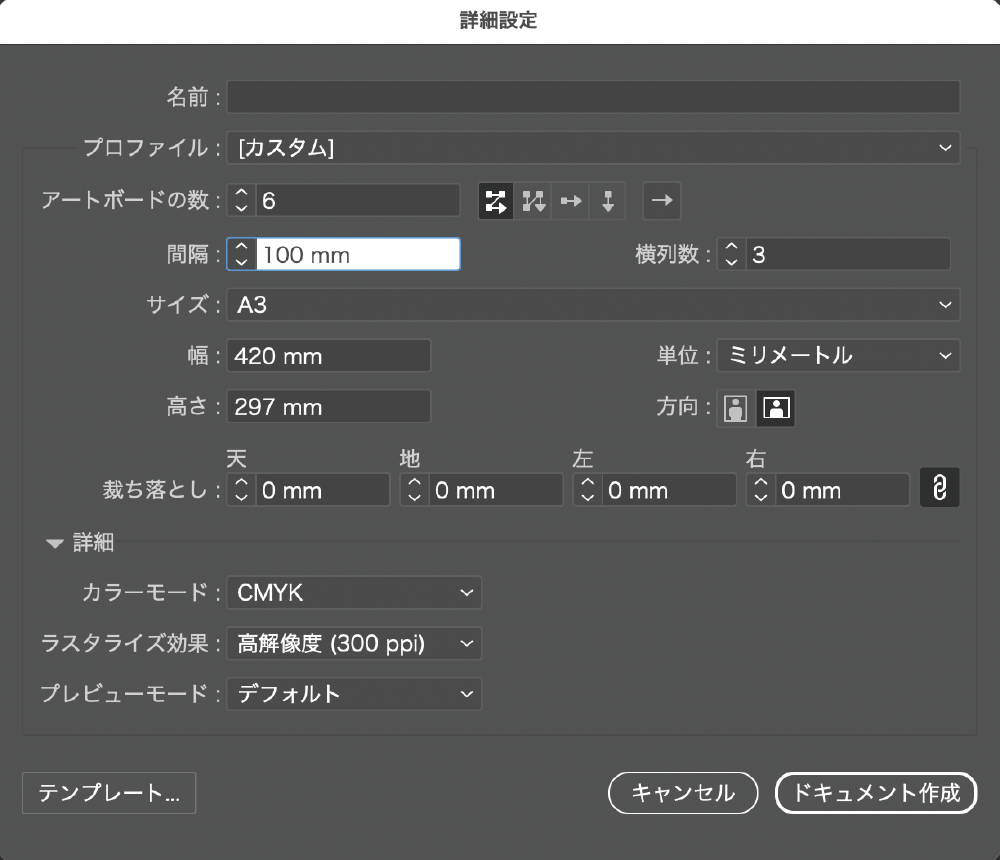
Task: Click the テンプレート... button
Action: click(x=109, y=793)
